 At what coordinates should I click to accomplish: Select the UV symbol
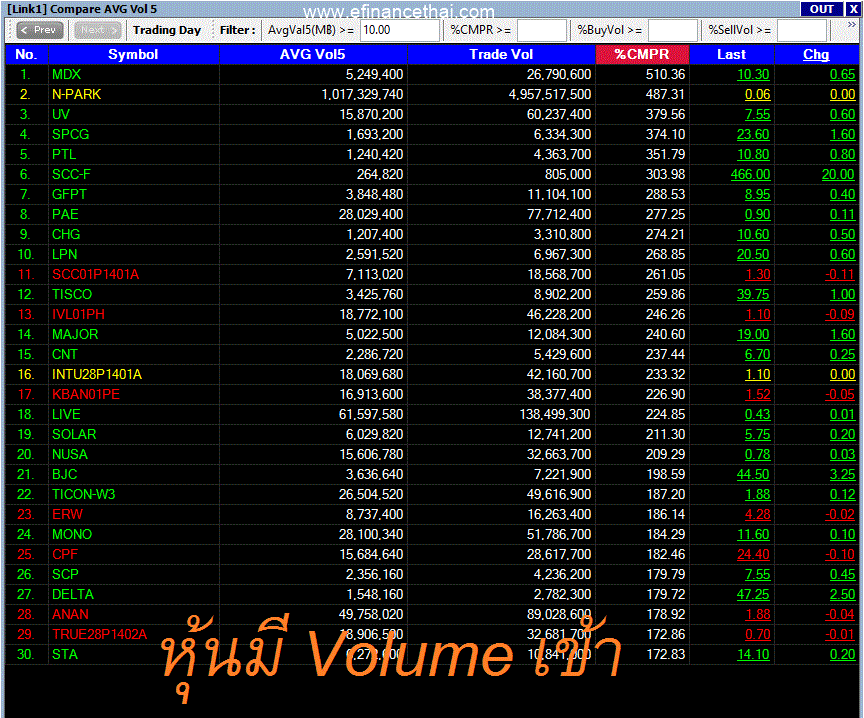tap(61, 114)
